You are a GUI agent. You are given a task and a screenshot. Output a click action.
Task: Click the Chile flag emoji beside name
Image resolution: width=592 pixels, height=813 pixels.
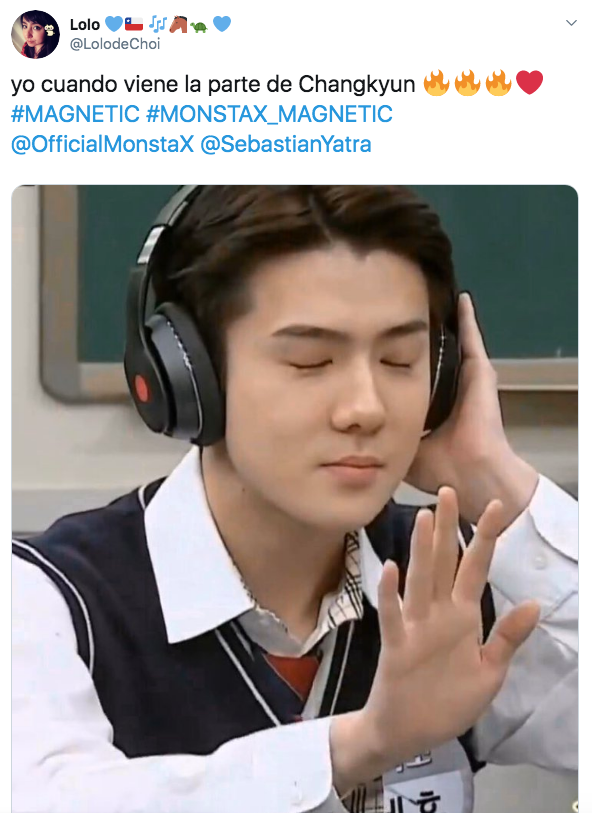[134, 24]
